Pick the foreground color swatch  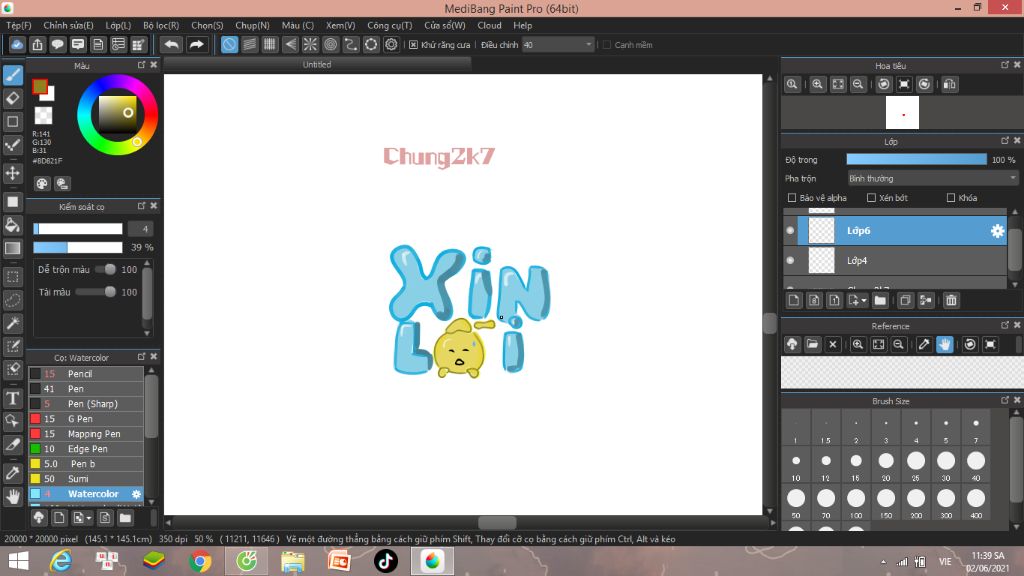(40, 86)
